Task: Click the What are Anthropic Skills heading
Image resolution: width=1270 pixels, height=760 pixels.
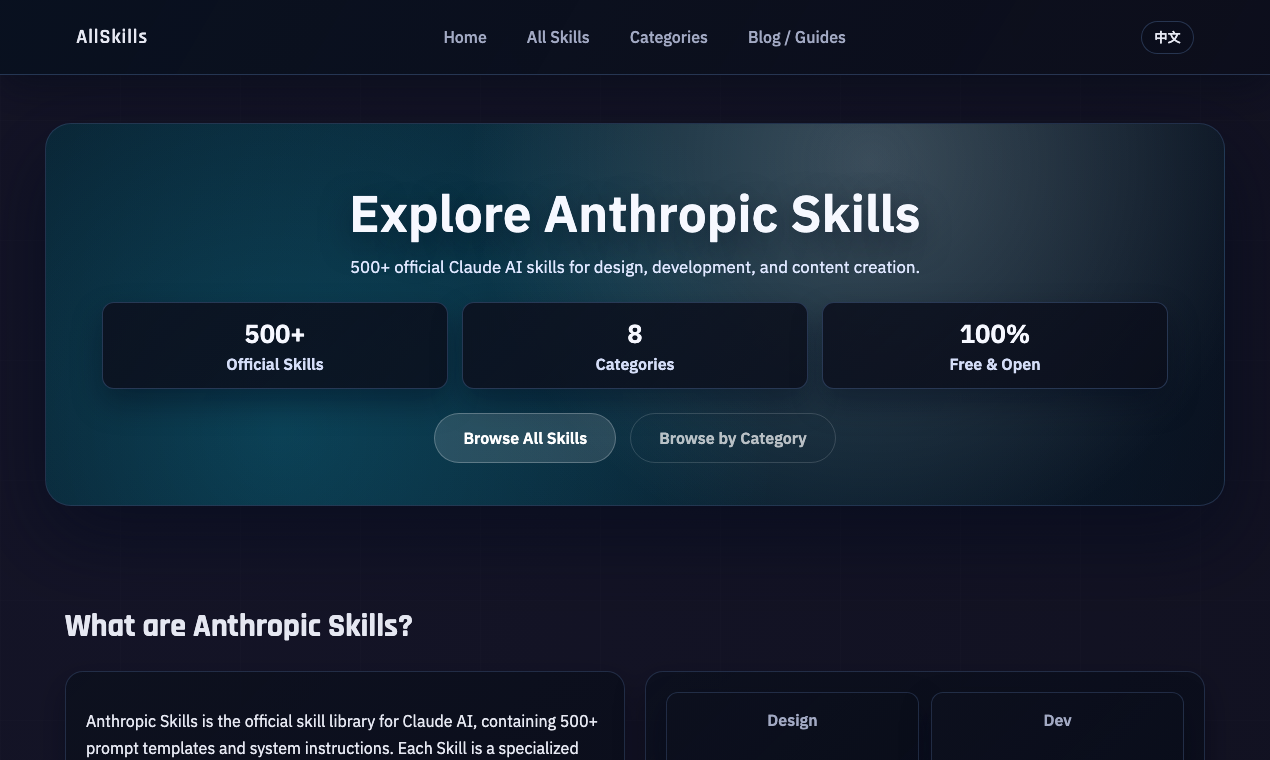Action: coord(238,626)
